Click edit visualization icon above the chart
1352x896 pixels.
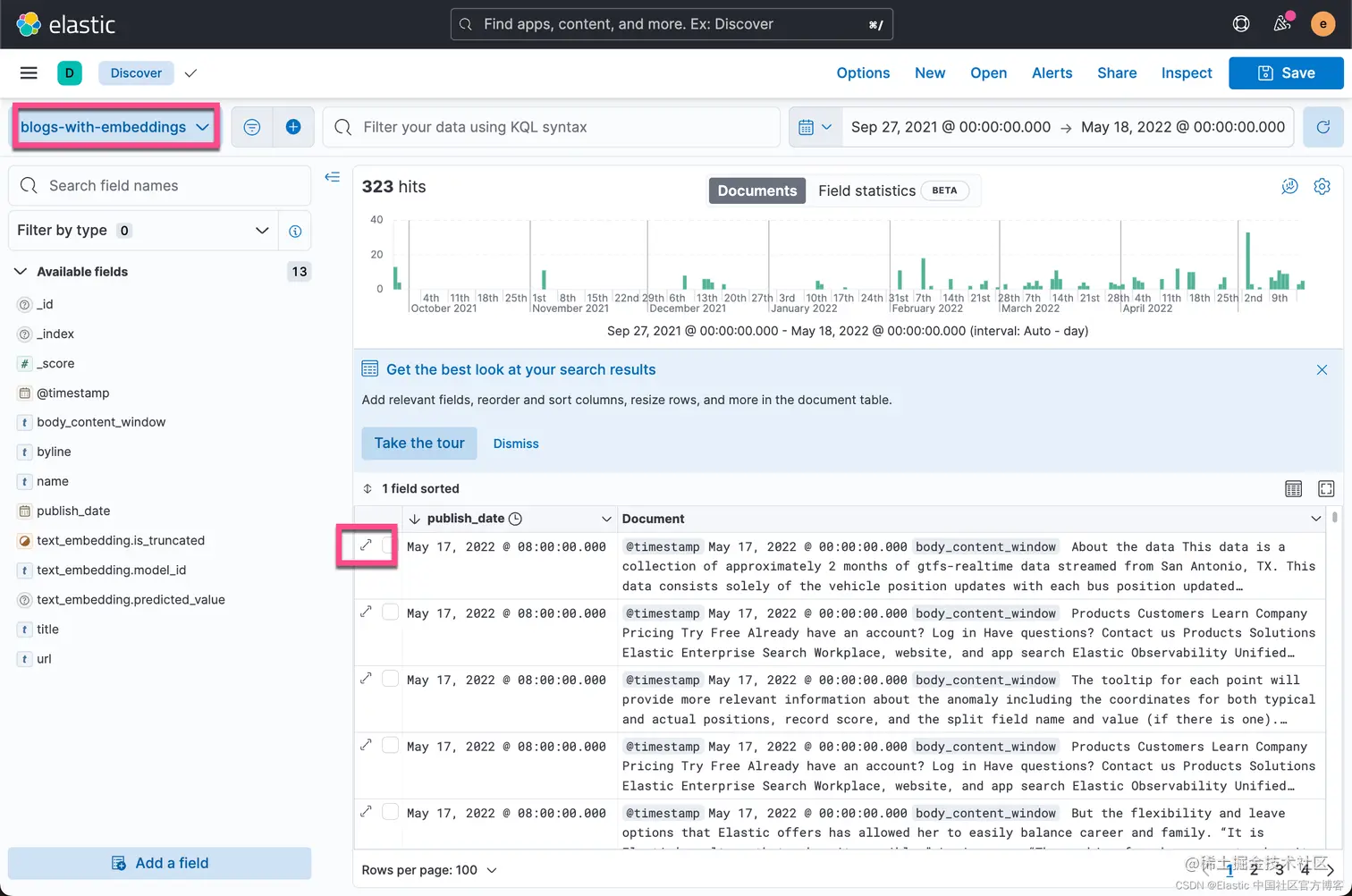[1289, 186]
